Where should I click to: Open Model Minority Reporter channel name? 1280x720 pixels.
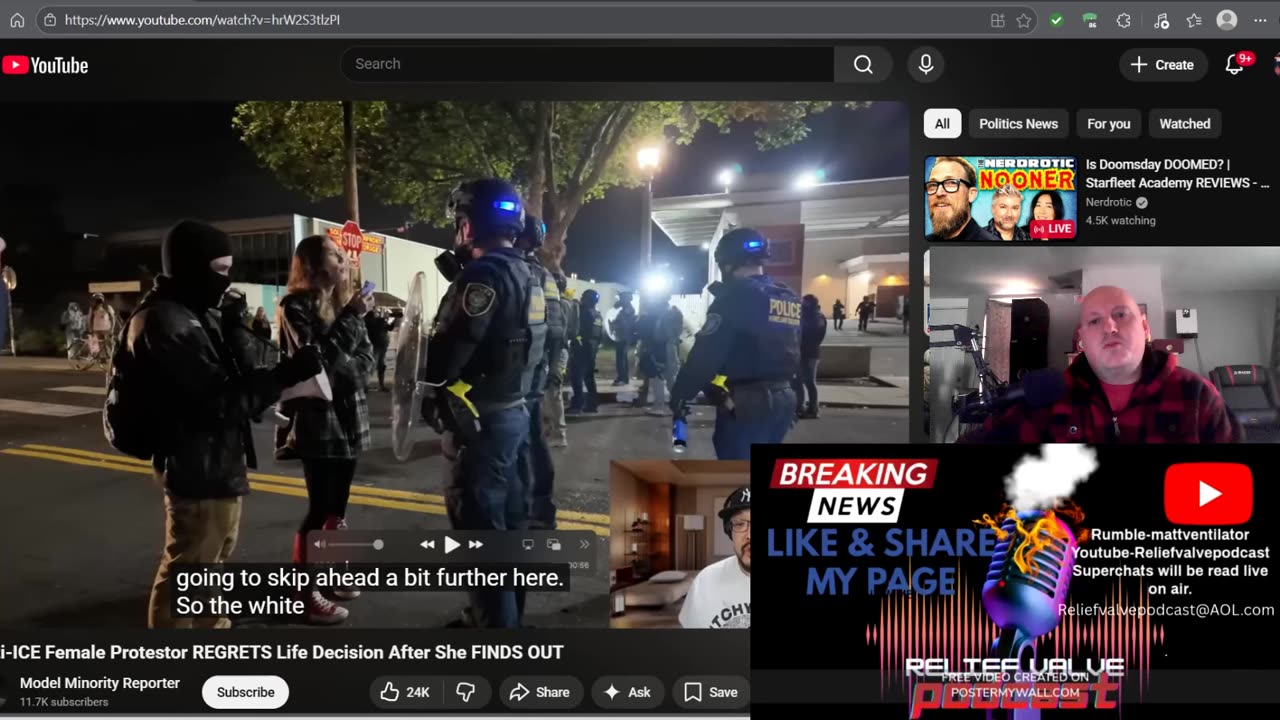[x=100, y=683]
